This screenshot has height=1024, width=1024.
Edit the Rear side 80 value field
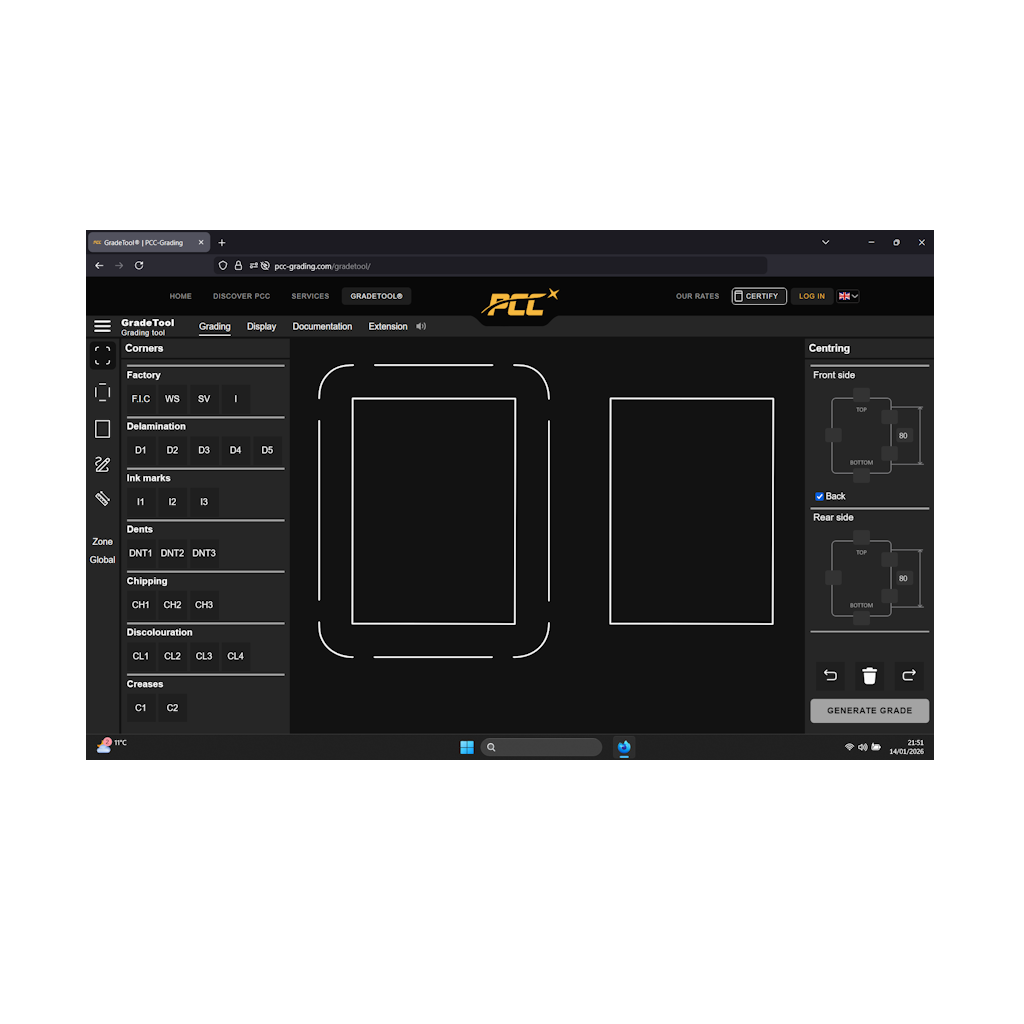(903, 579)
